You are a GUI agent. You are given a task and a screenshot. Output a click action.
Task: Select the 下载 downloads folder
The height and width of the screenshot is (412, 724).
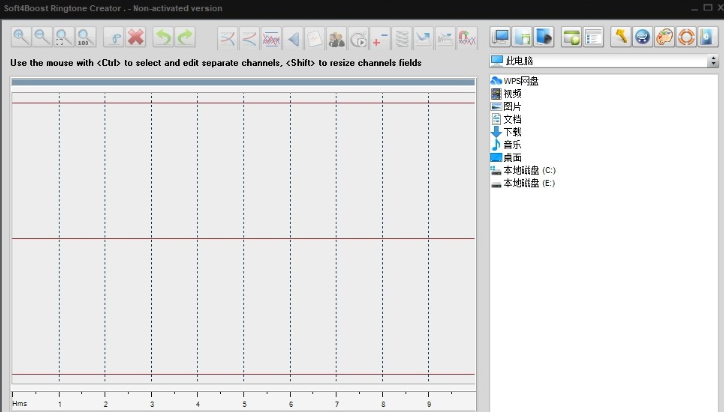click(x=512, y=132)
